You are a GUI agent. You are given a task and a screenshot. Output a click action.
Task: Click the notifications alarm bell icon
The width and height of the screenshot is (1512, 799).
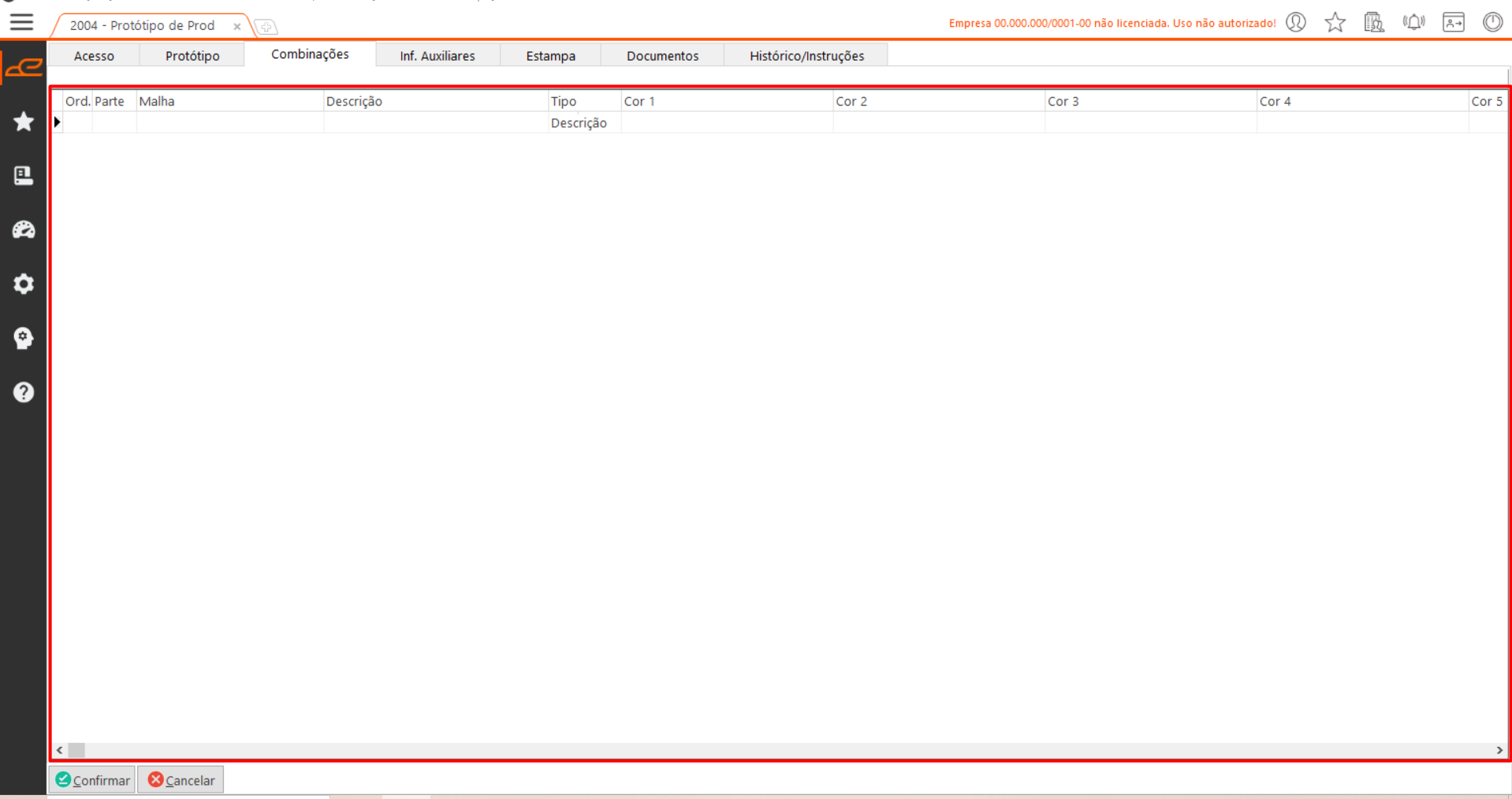point(1413,22)
